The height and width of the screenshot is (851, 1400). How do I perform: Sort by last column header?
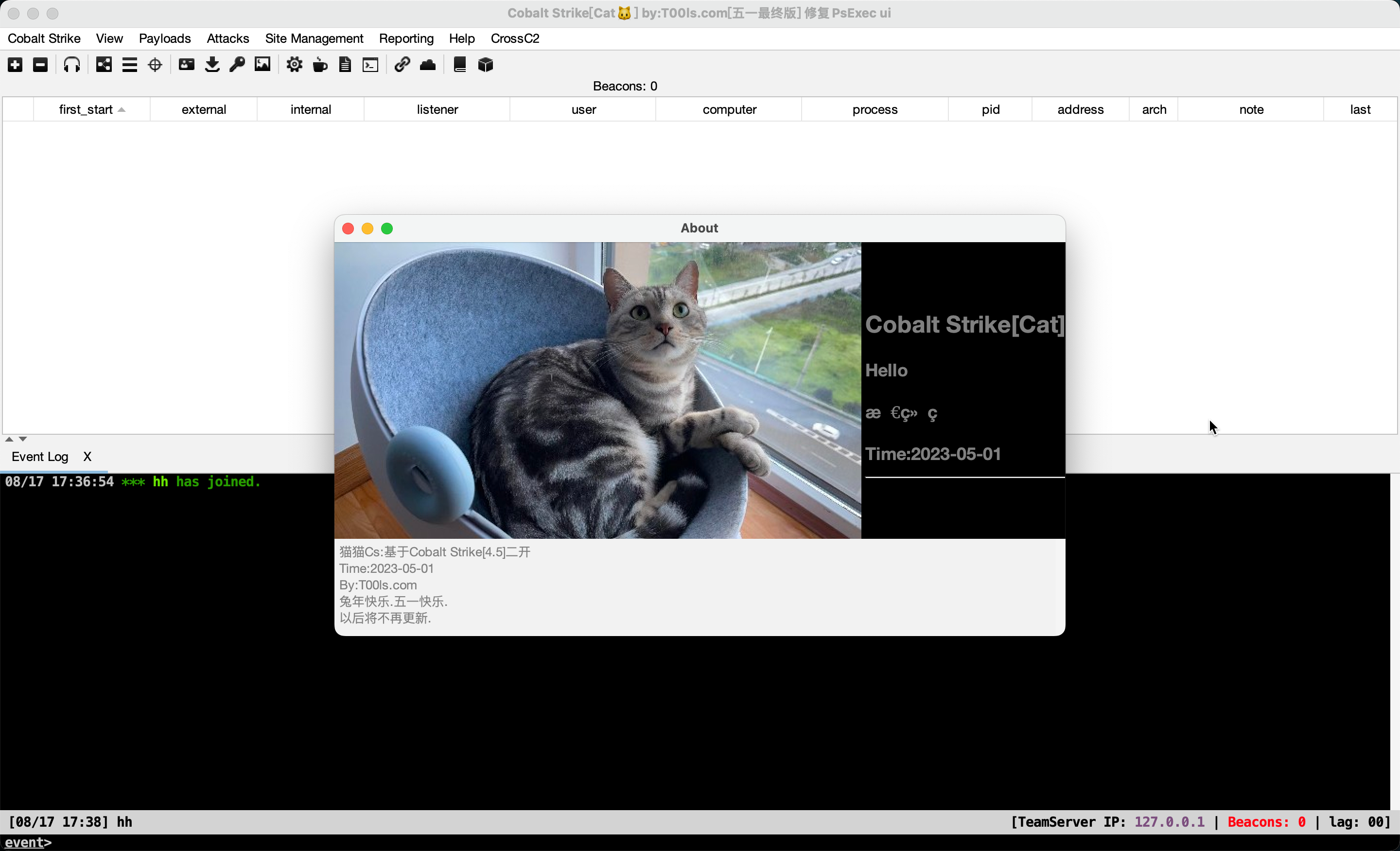(1360, 109)
